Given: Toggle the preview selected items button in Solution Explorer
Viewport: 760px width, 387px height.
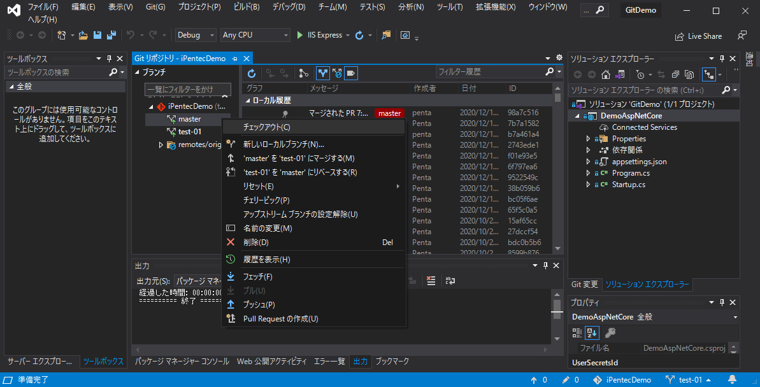Looking at the screenshot, I should coord(709,75).
